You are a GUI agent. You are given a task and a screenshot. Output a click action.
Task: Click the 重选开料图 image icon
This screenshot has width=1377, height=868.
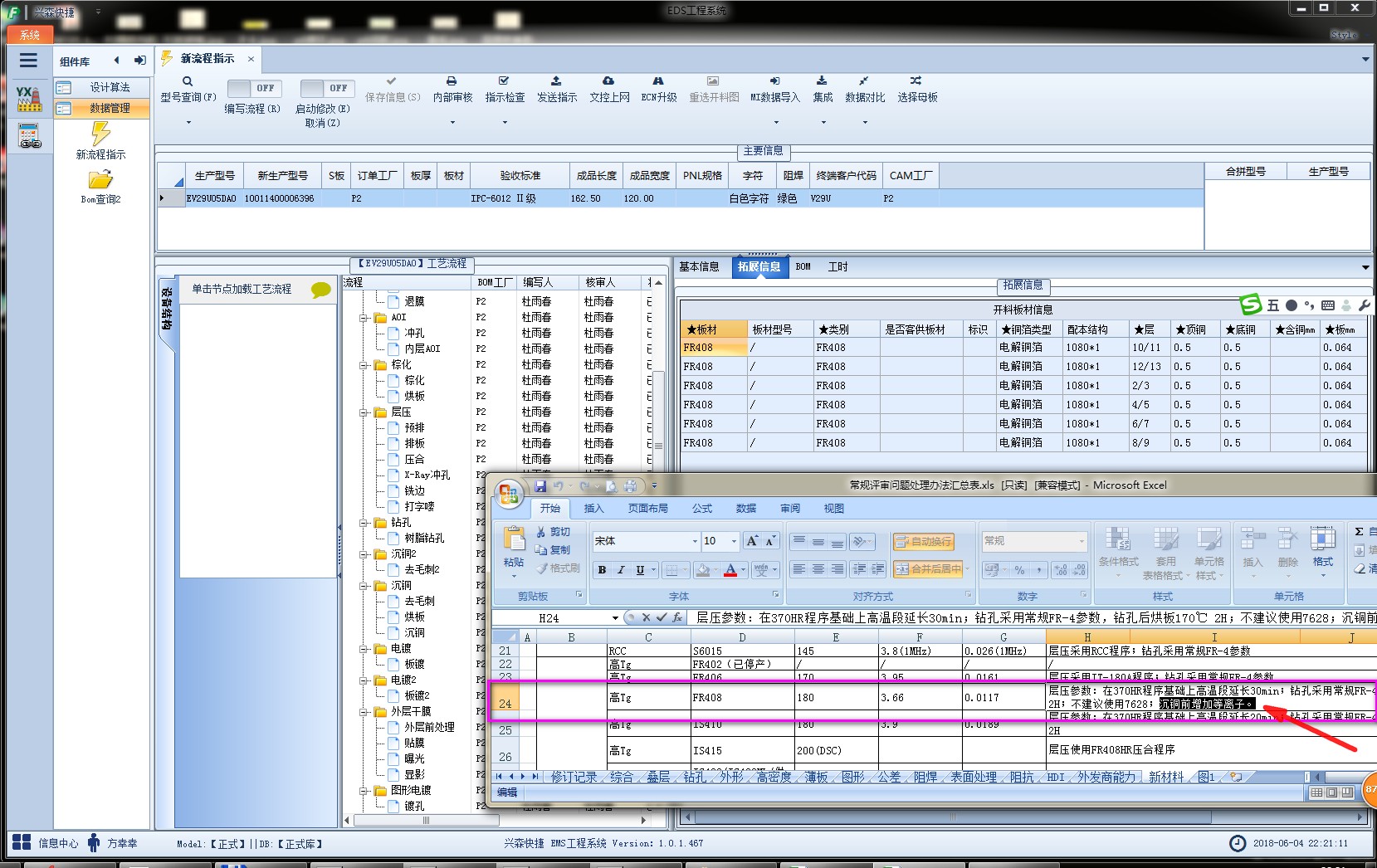pyautogui.click(x=713, y=81)
